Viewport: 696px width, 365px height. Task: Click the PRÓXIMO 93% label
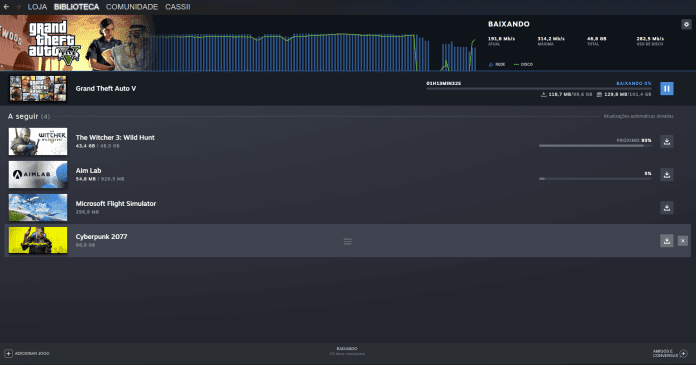tap(634, 140)
